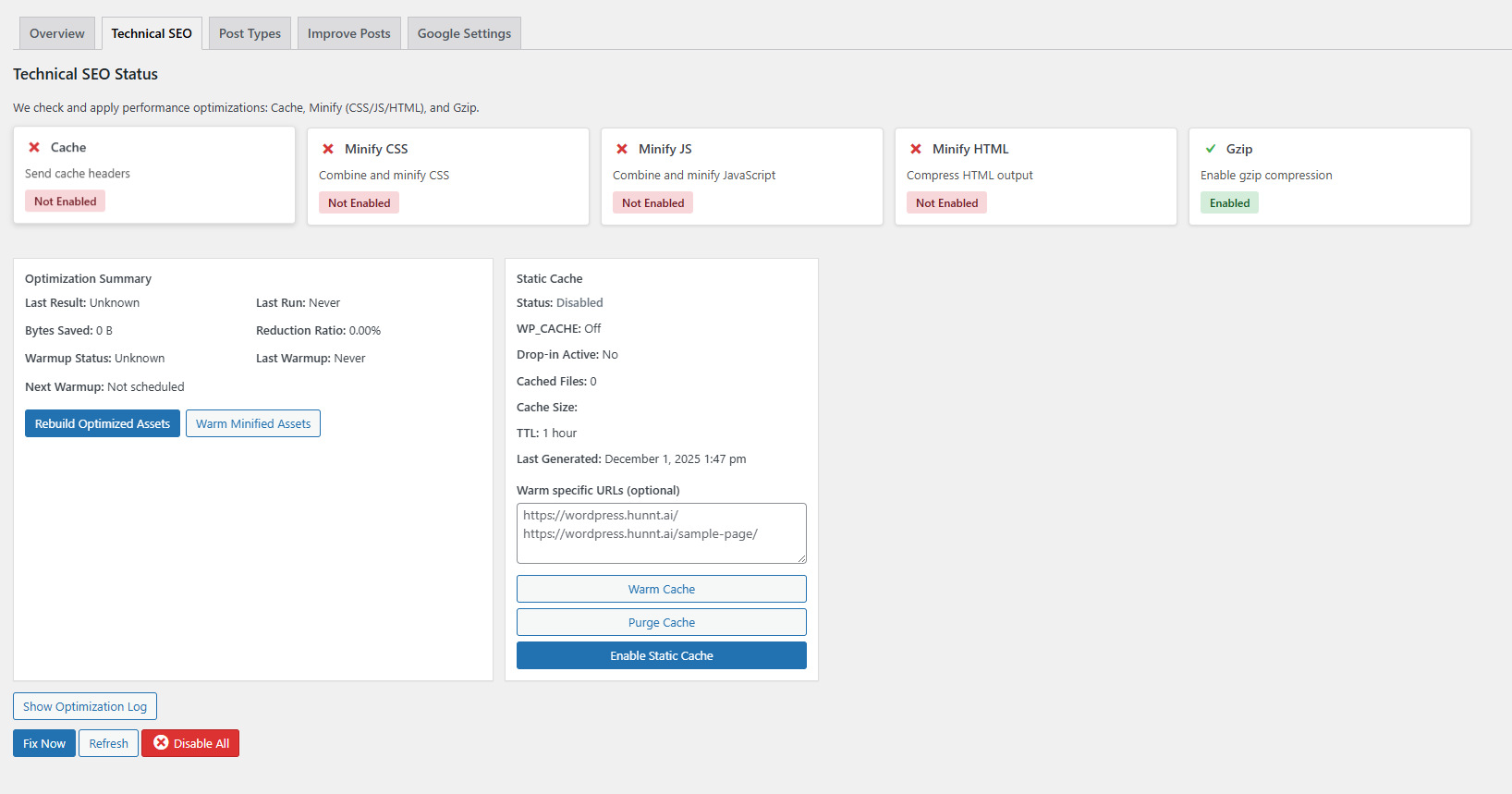Click the green checkmark icon beside Gzip
The width and height of the screenshot is (1512, 794).
tap(1211, 149)
